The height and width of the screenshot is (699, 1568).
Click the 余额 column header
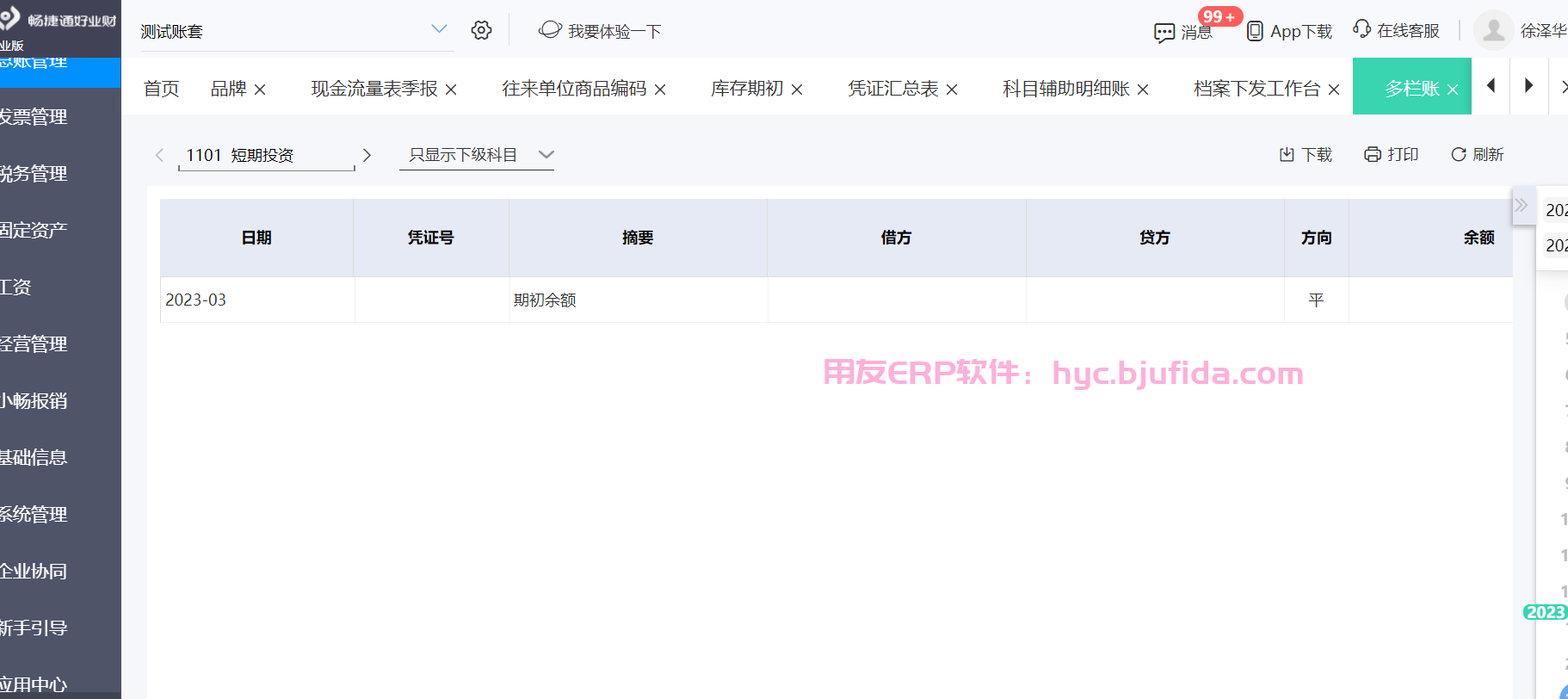pos(1430,238)
